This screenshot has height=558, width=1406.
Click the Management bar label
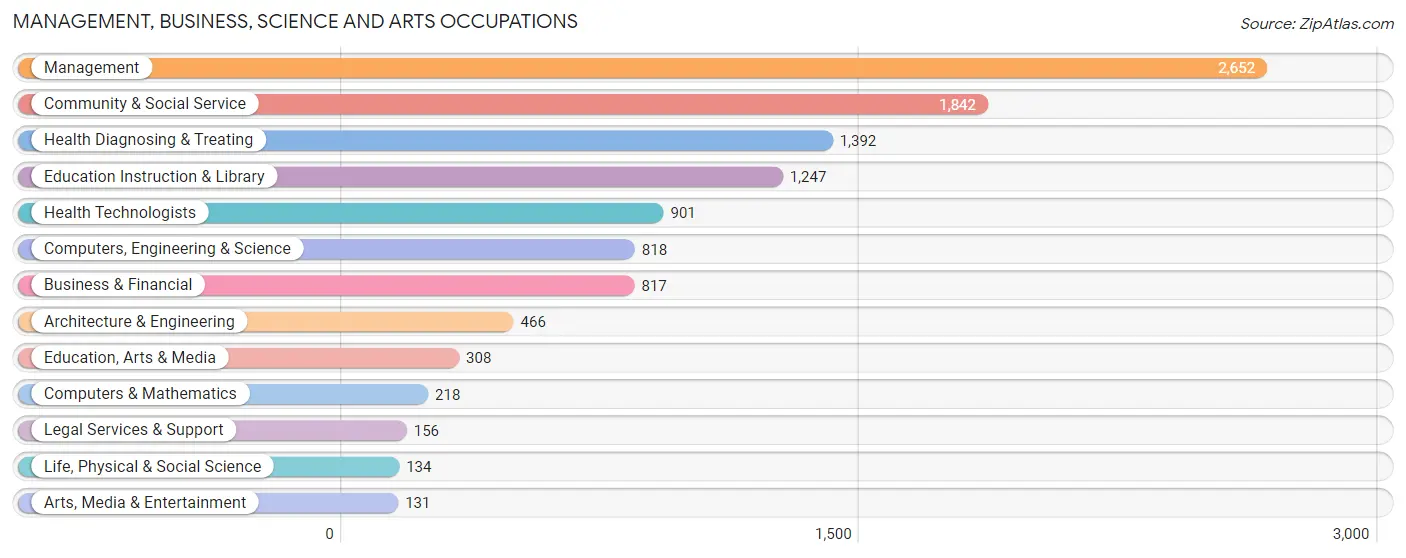tap(91, 68)
